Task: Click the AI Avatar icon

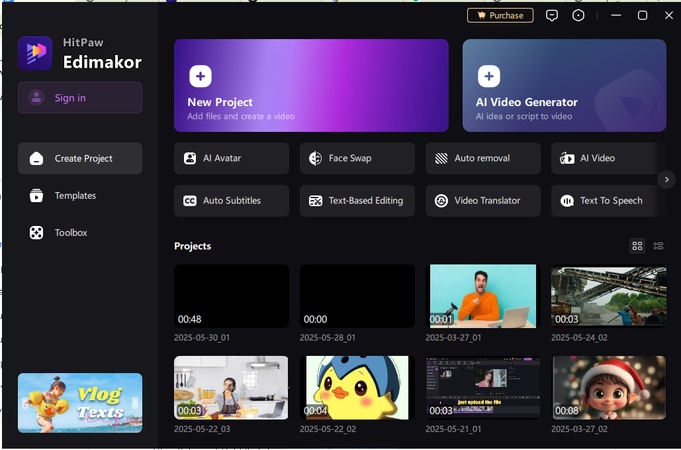Action: click(x=190, y=158)
